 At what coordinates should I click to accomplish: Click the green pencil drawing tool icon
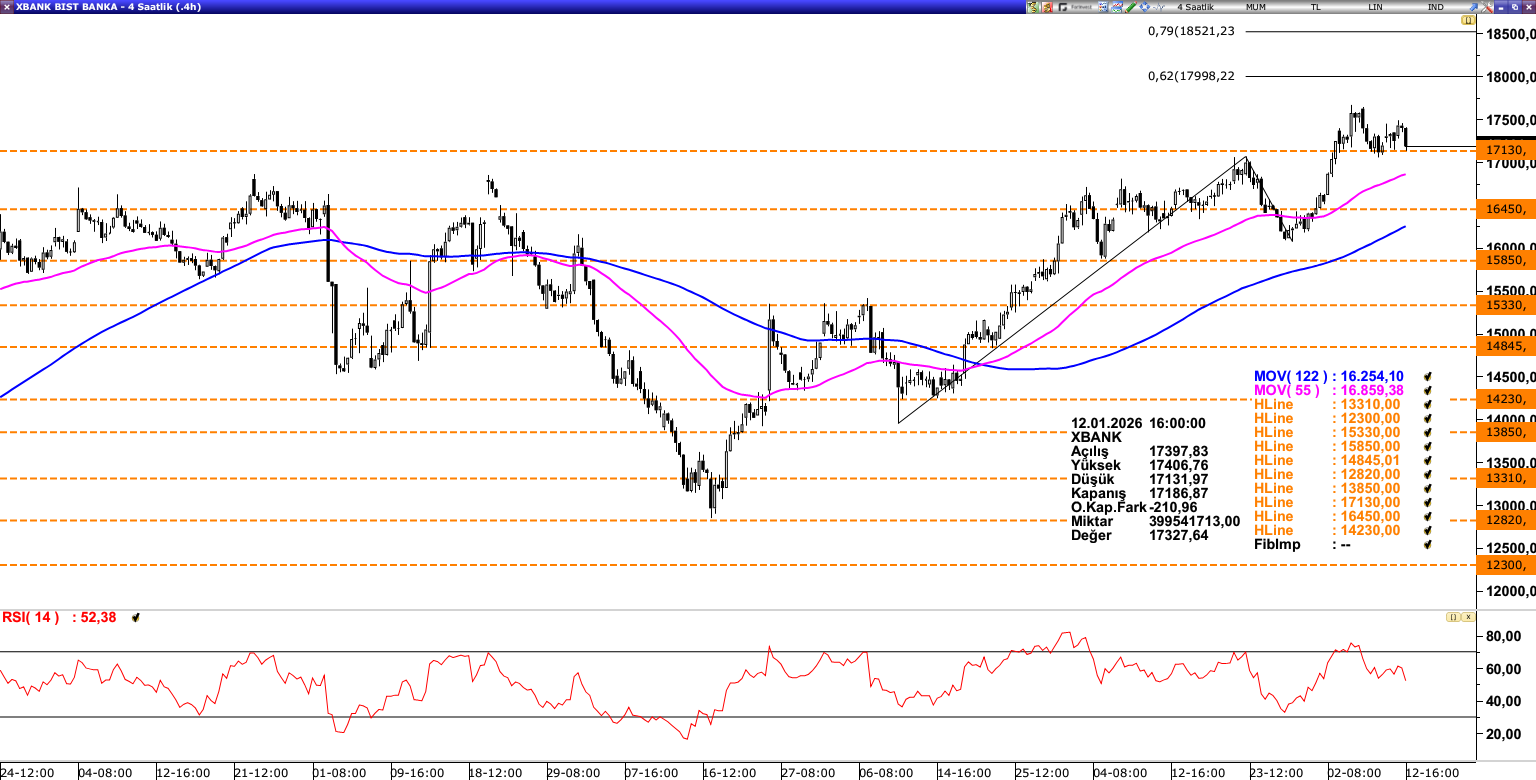click(x=1131, y=7)
